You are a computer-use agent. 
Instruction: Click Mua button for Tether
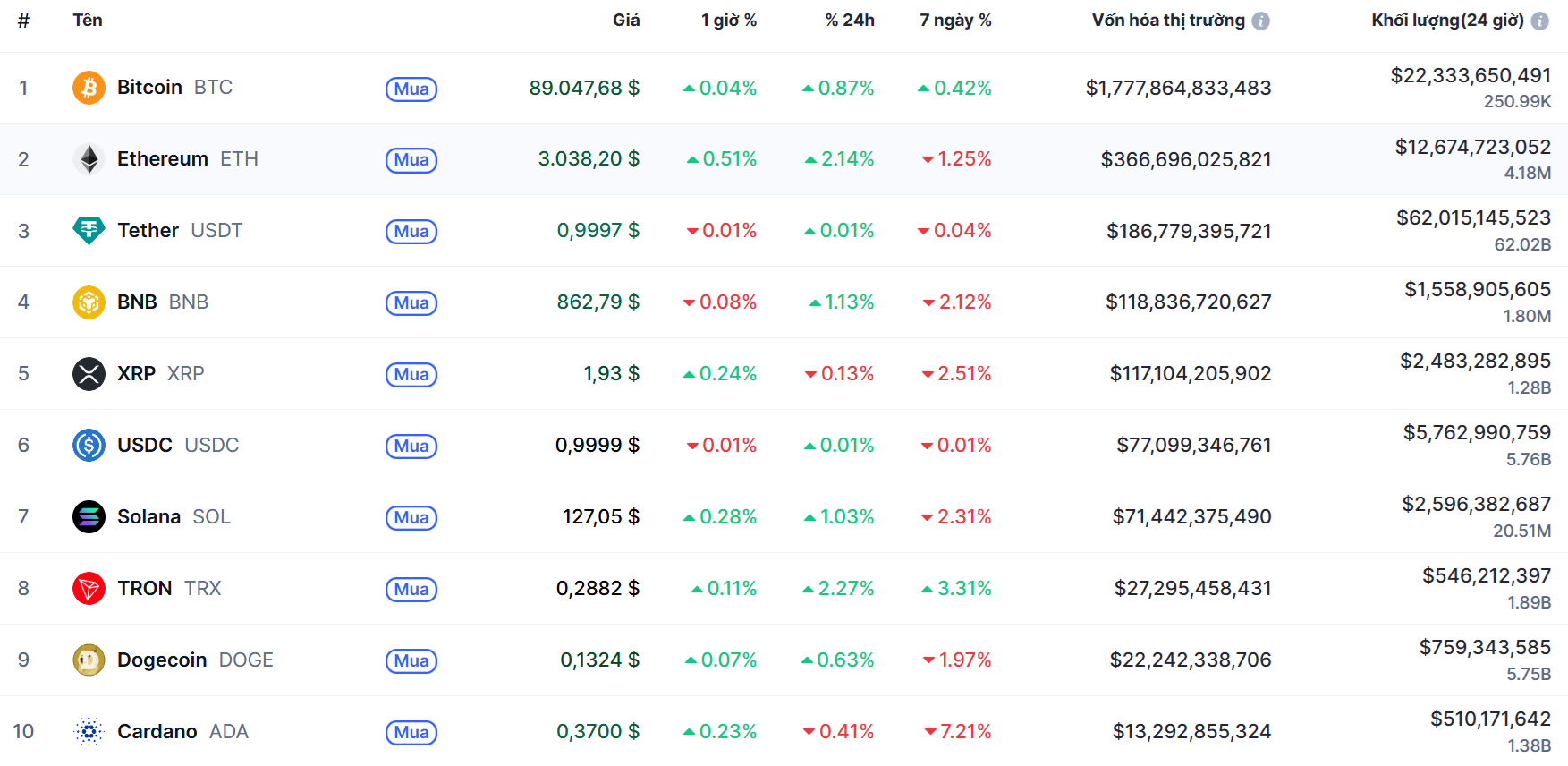click(x=411, y=232)
